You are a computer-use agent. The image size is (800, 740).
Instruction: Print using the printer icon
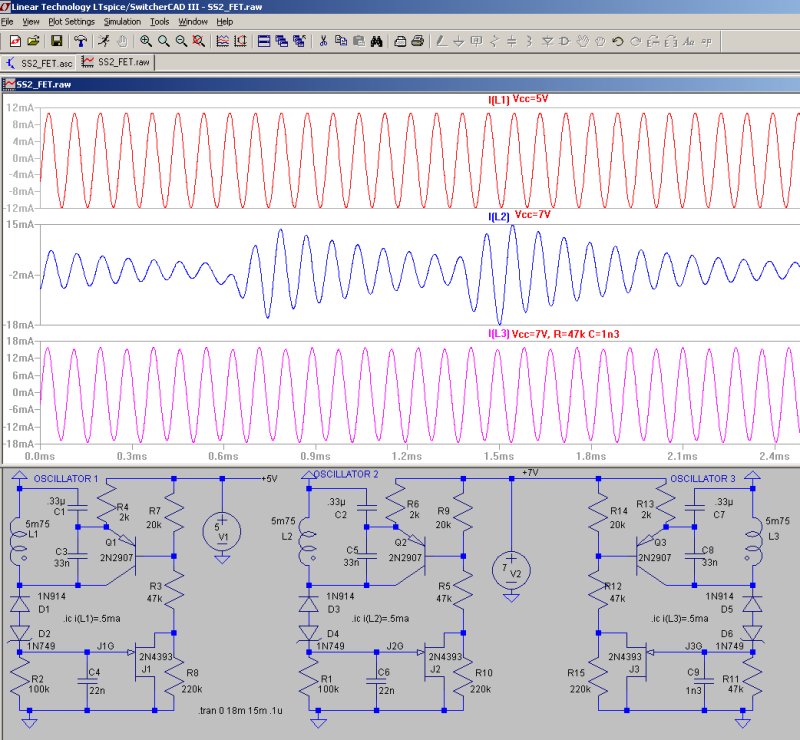(418, 41)
